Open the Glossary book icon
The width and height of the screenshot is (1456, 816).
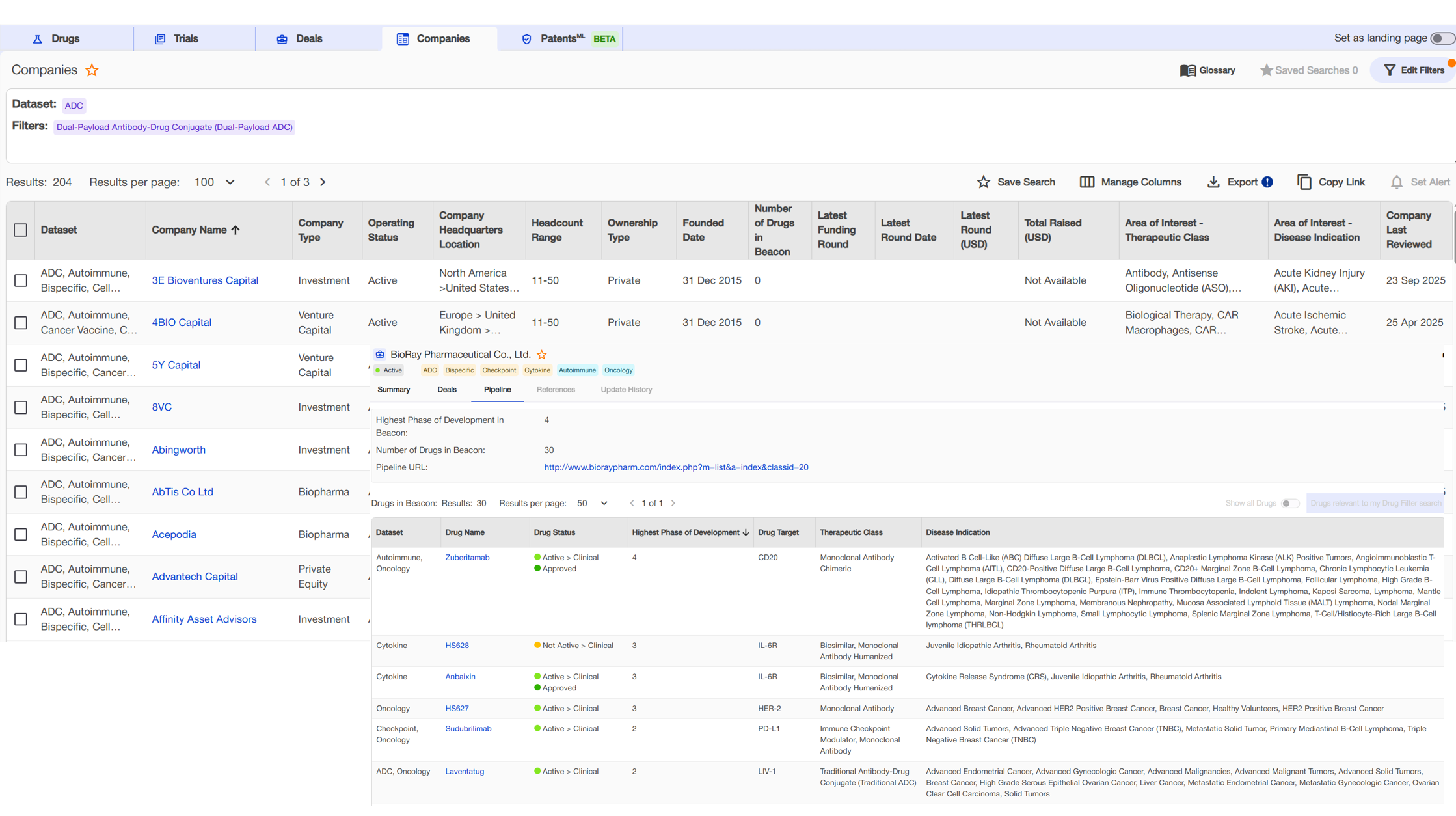[x=1187, y=70]
